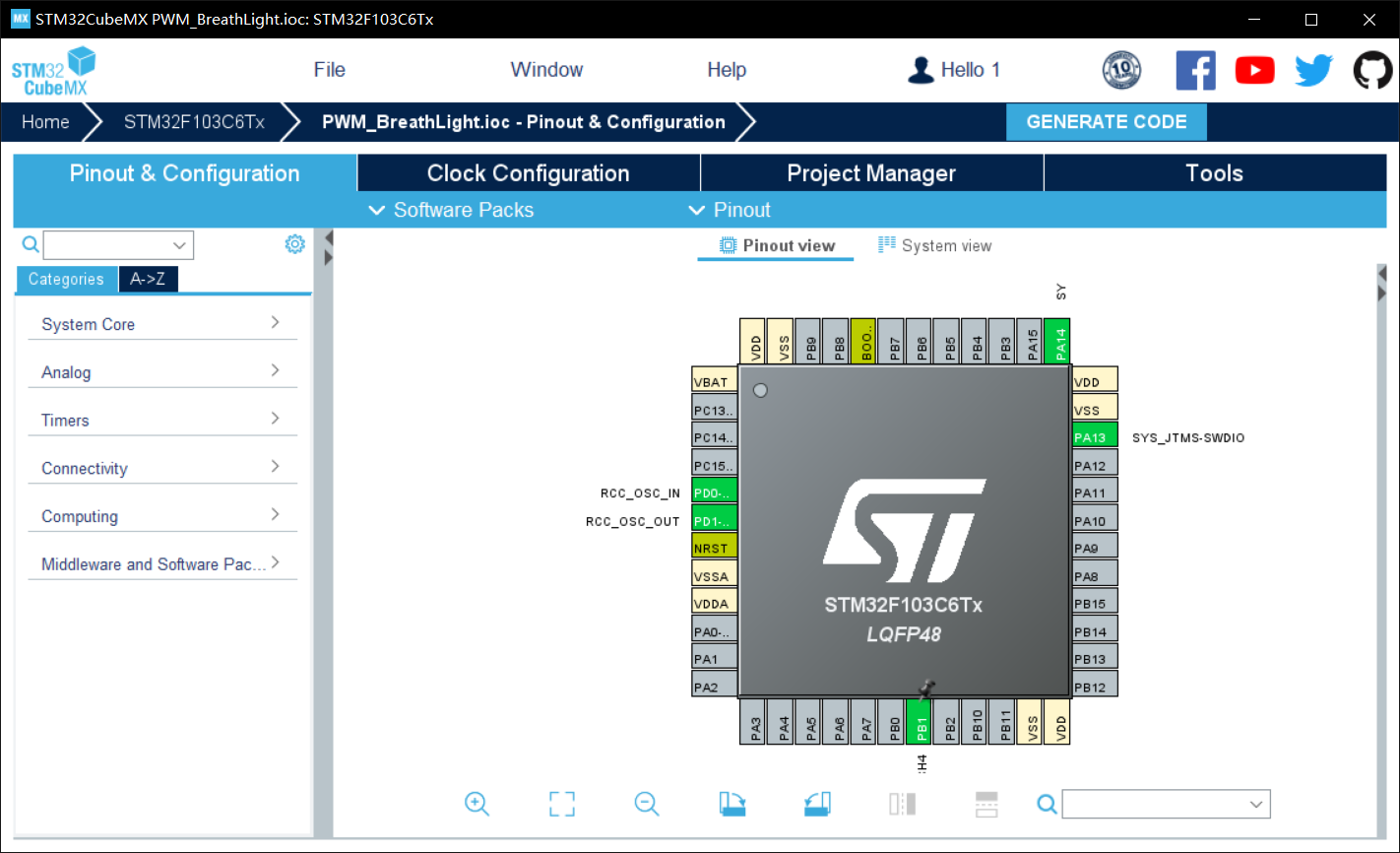Screen dimensions: 1400x853
Task: Click the RCC_OSC_IN label
Action: click(640, 492)
